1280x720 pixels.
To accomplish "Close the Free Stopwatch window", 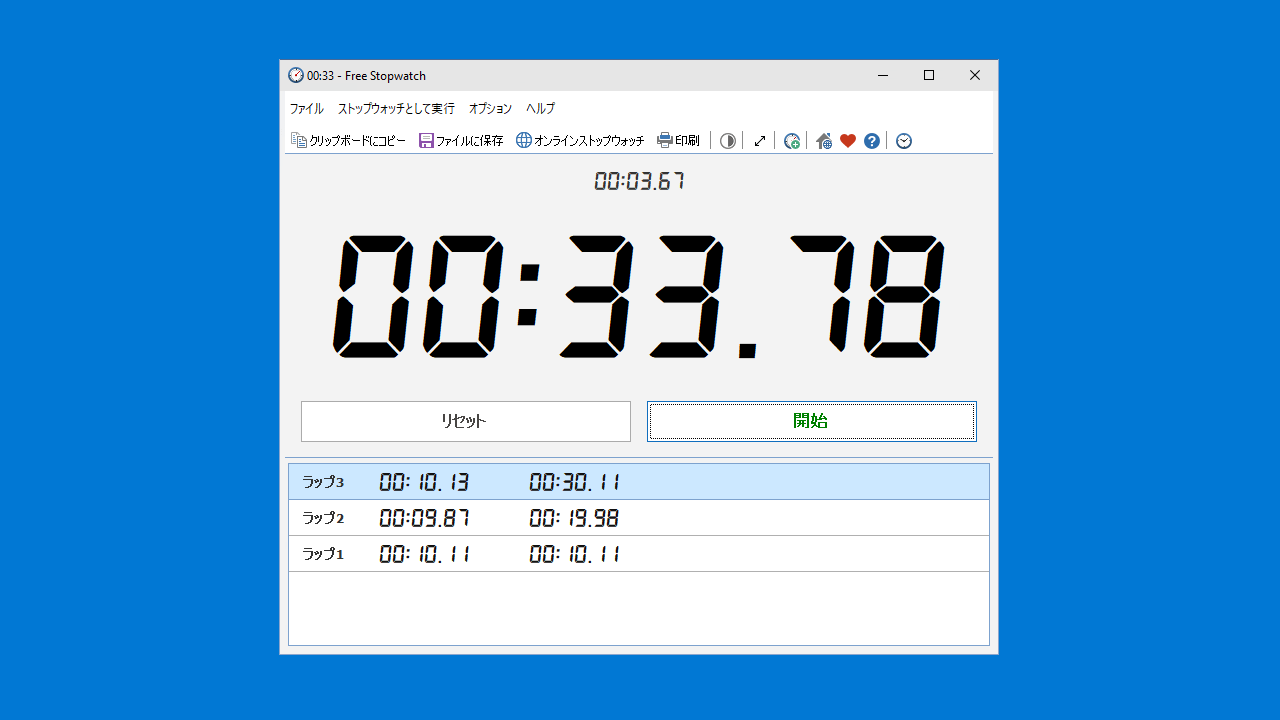I will click(975, 75).
